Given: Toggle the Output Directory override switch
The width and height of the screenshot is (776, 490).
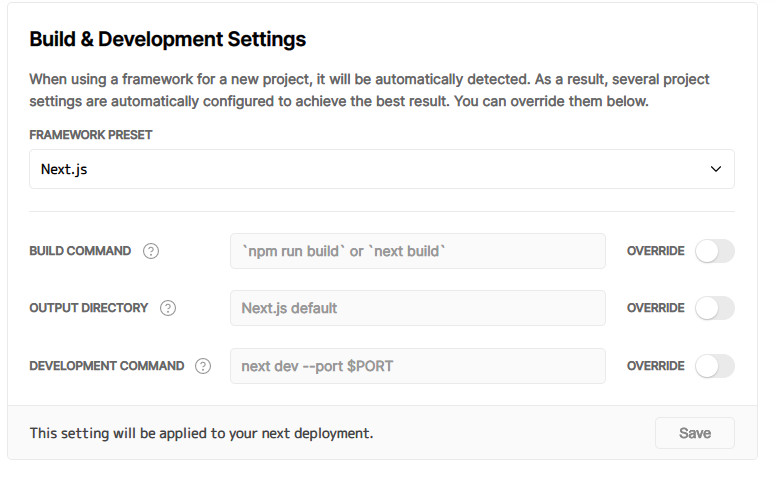Looking at the screenshot, I should point(714,308).
